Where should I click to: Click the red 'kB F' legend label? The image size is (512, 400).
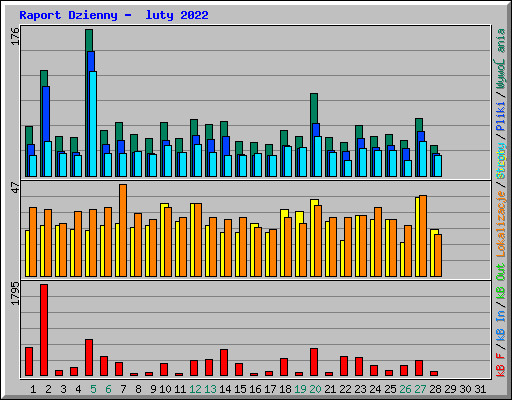(501, 364)
